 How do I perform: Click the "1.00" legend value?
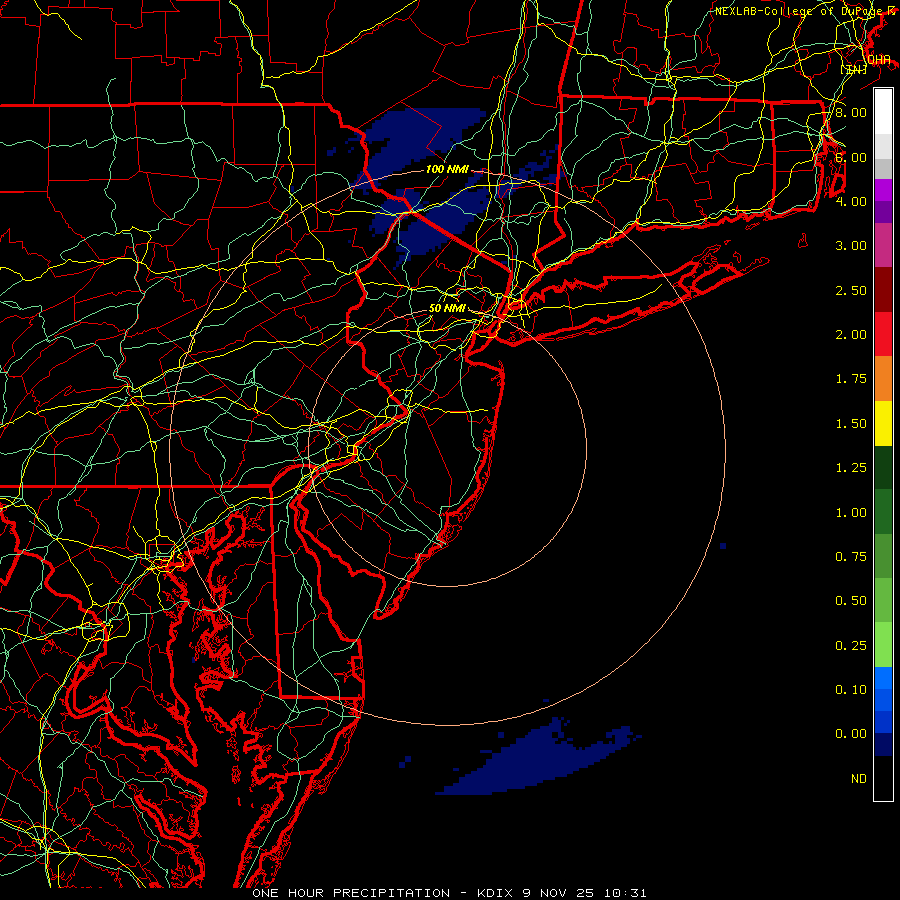(851, 513)
